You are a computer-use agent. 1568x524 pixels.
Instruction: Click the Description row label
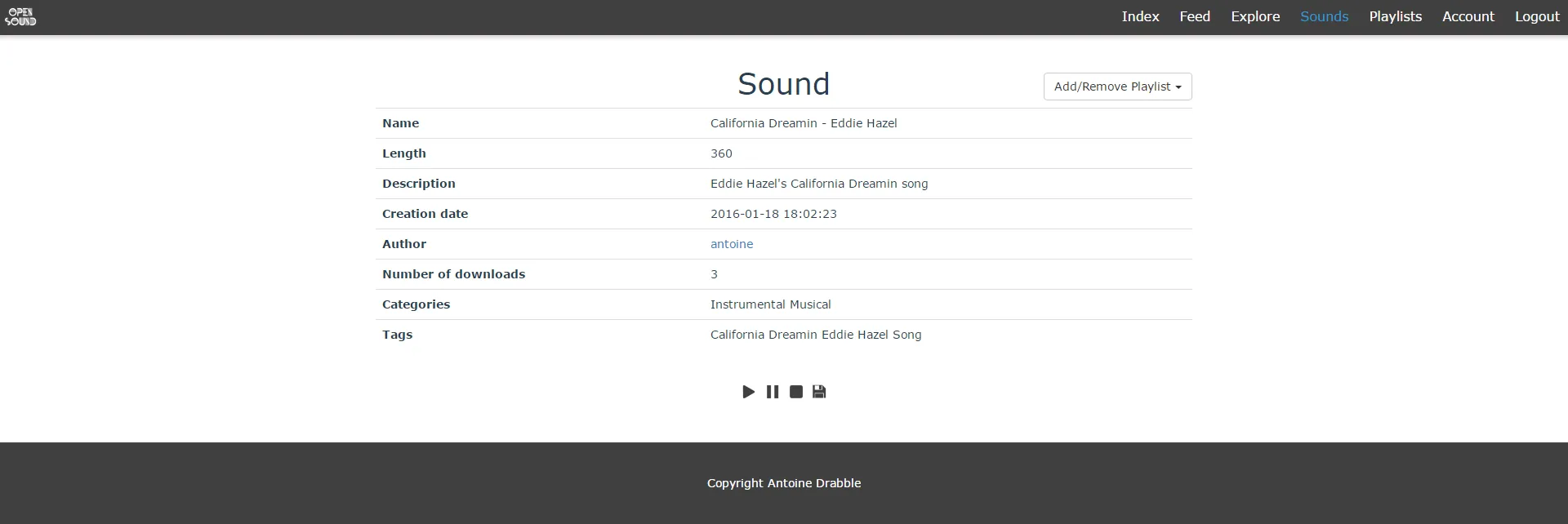[x=419, y=184]
